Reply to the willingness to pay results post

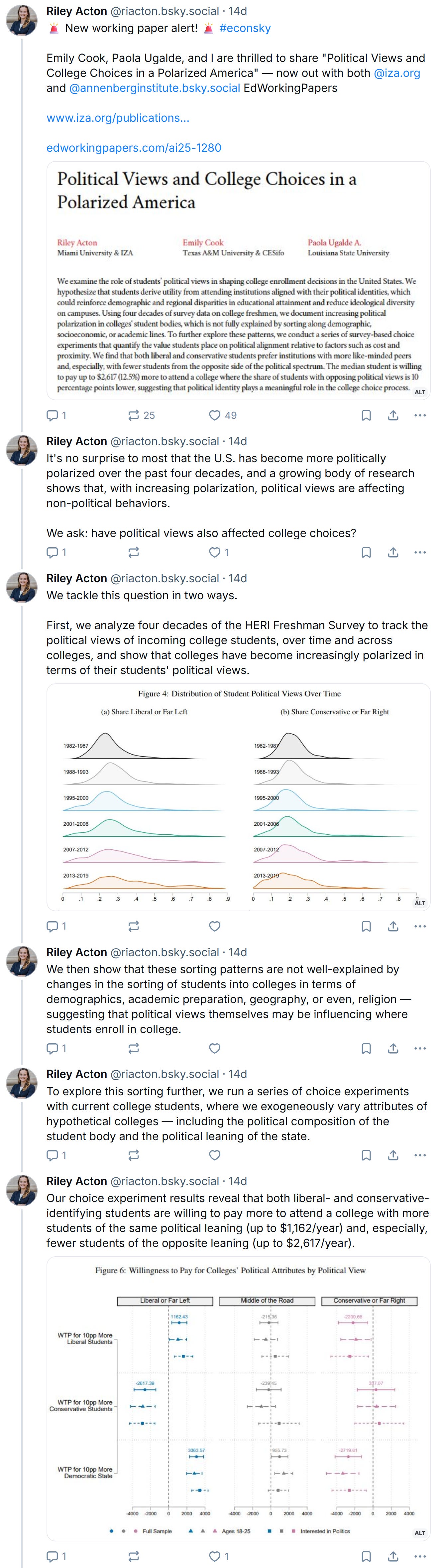pos(53,1556)
